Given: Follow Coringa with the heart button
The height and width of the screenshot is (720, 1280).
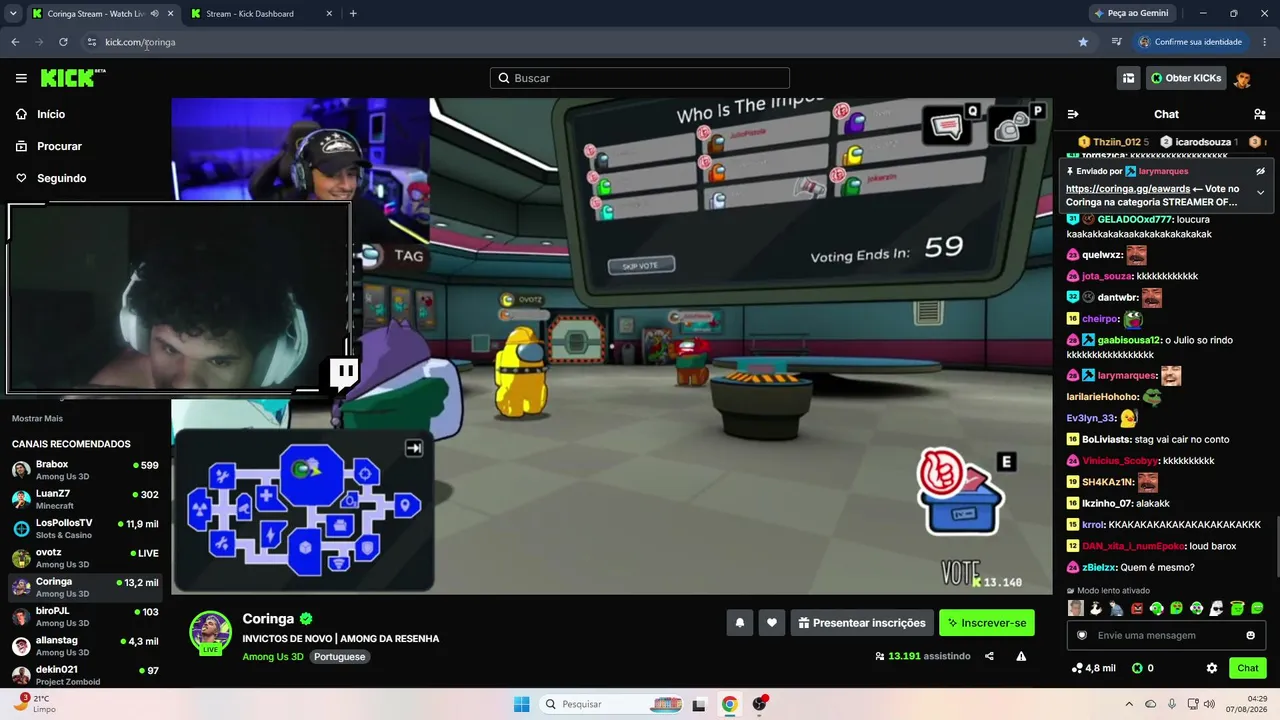Looking at the screenshot, I should [772, 623].
